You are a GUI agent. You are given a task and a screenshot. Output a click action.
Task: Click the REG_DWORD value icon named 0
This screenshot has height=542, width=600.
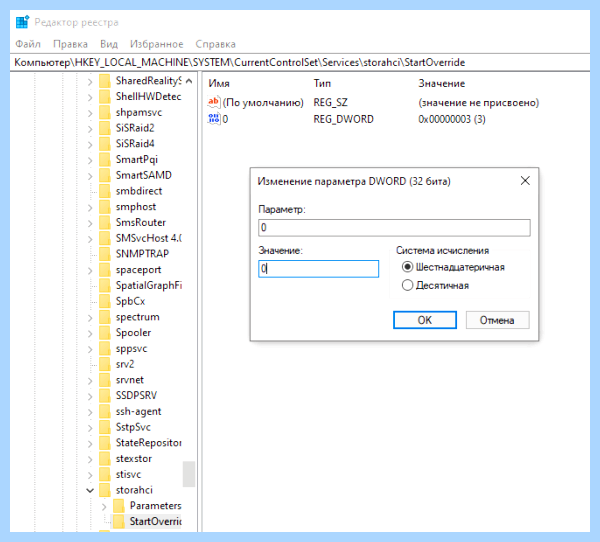(x=214, y=119)
